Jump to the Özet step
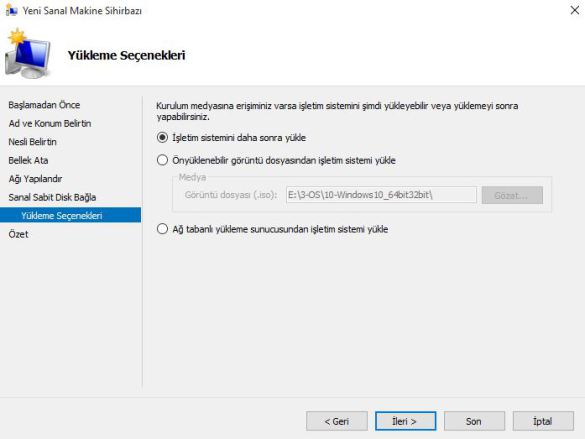The height and width of the screenshot is (439, 585). [x=18, y=234]
